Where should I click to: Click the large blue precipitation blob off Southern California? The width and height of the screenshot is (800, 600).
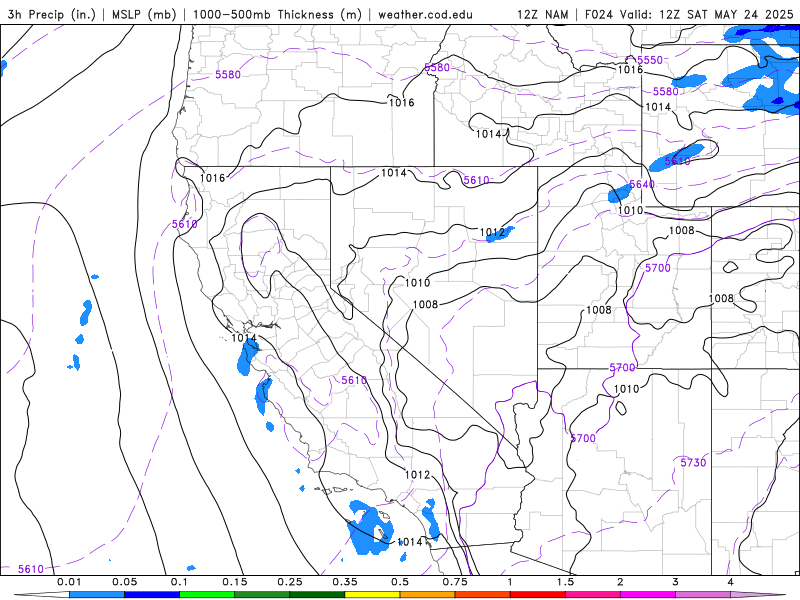(x=370, y=528)
